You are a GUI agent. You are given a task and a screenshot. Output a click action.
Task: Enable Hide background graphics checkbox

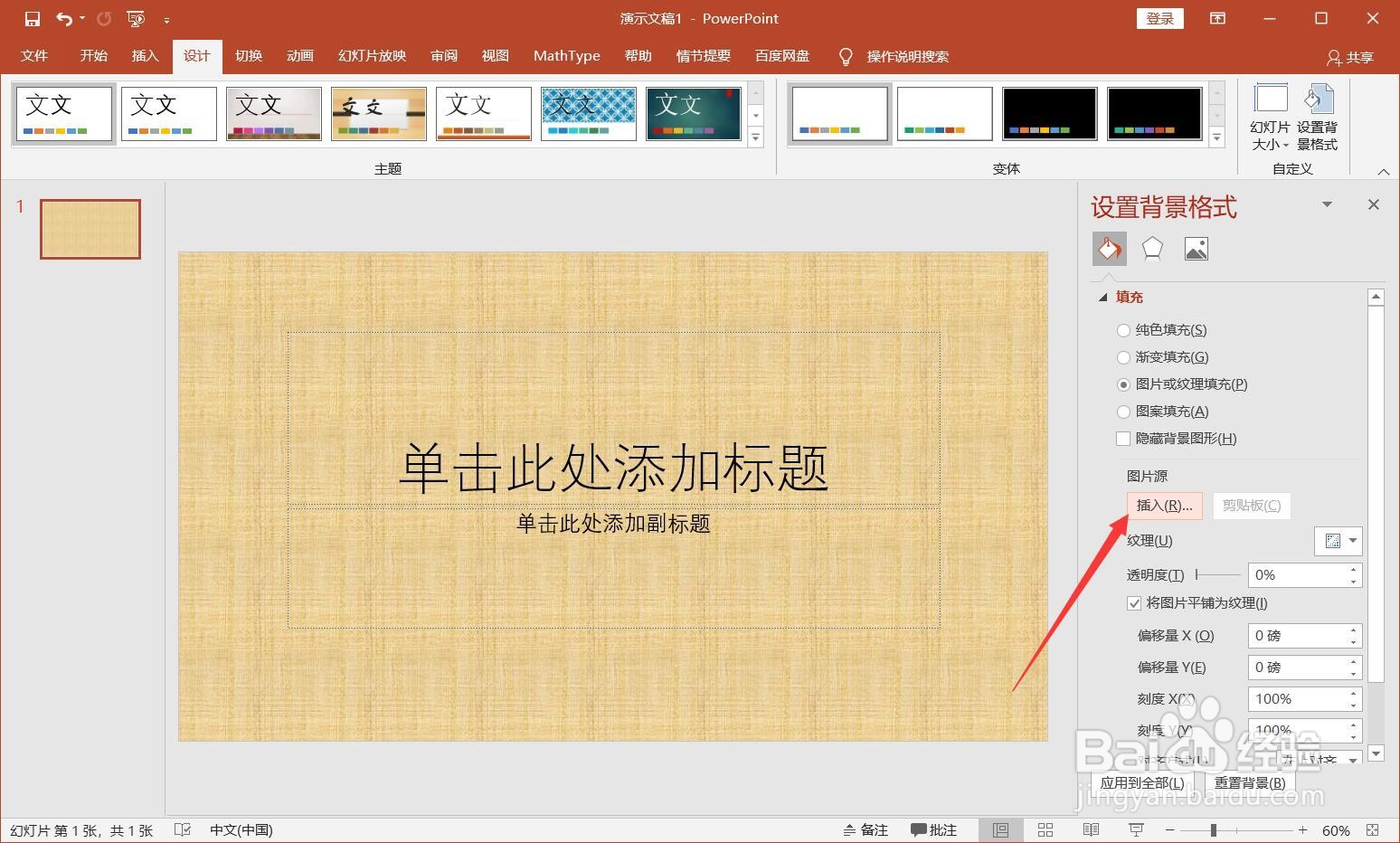(1123, 439)
